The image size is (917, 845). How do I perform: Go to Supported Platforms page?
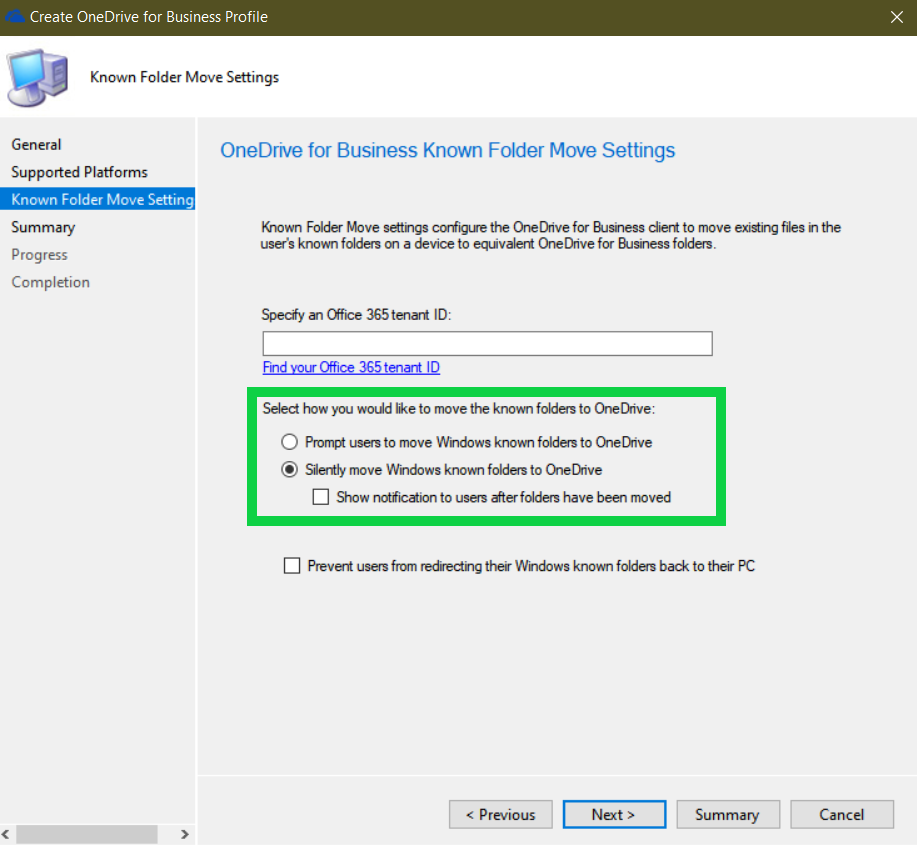tap(80, 172)
